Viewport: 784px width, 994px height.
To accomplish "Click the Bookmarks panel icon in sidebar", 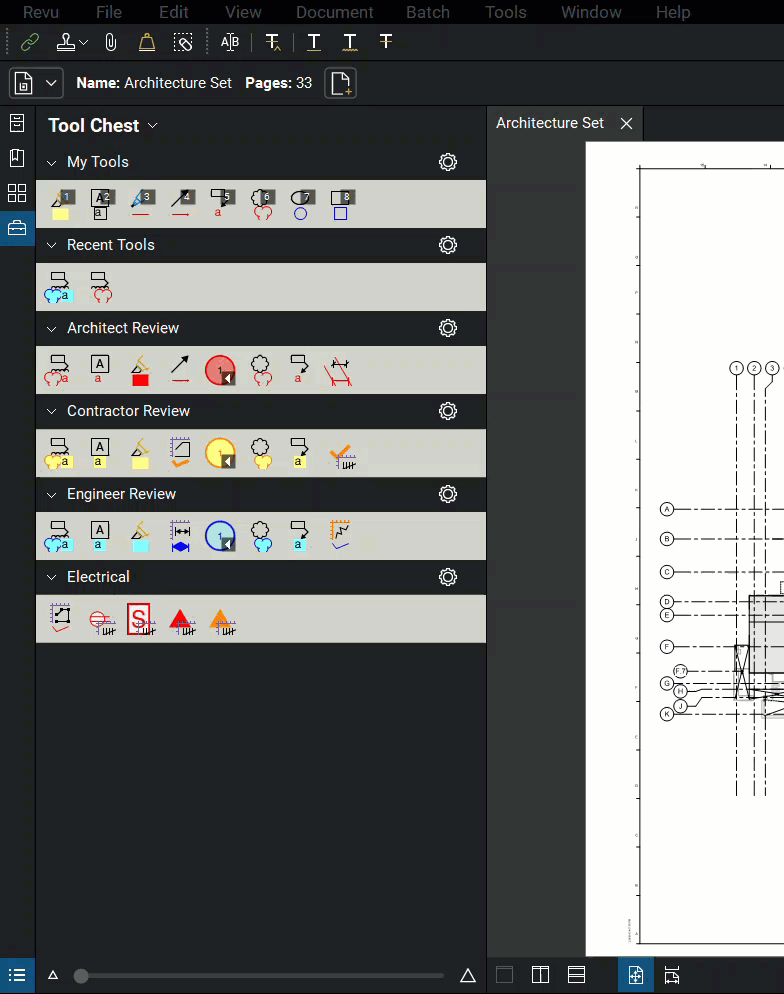I will pyautogui.click(x=17, y=158).
